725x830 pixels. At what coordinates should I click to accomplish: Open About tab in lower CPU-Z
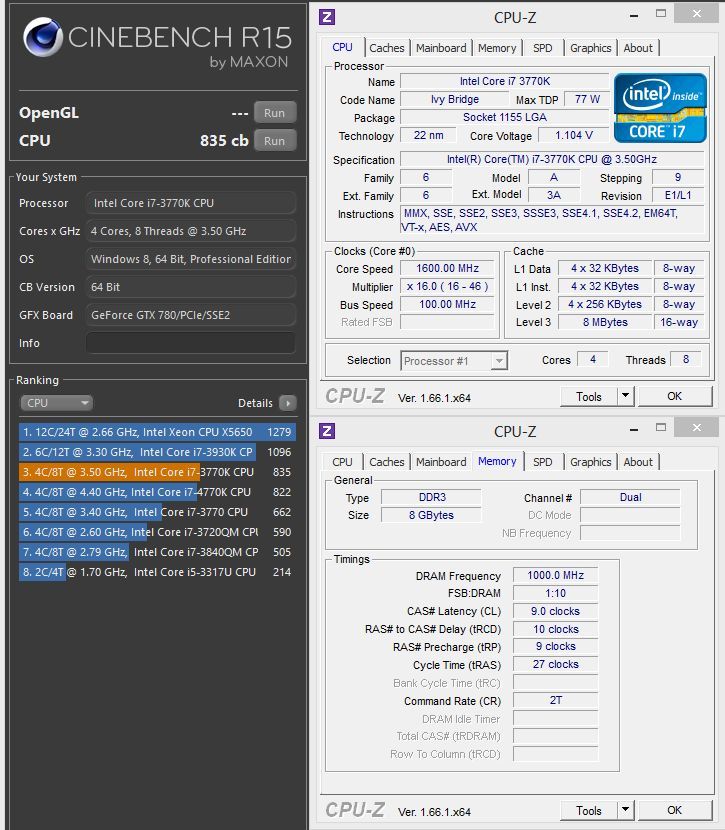tap(638, 462)
